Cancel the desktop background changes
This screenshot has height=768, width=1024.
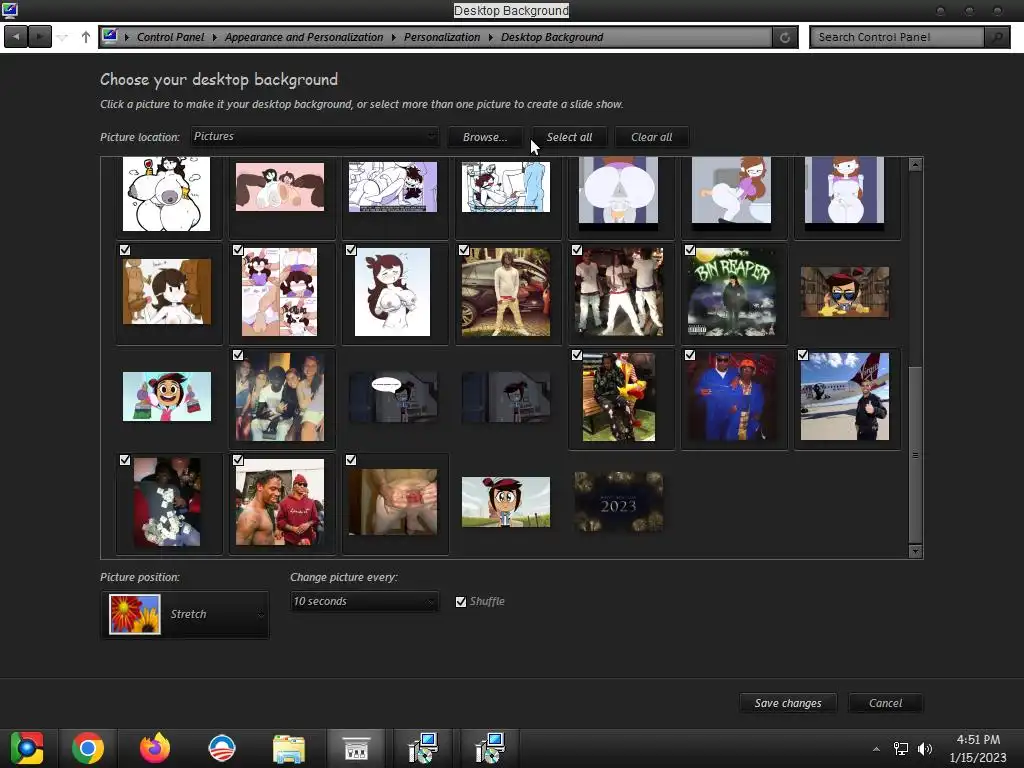click(x=885, y=703)
